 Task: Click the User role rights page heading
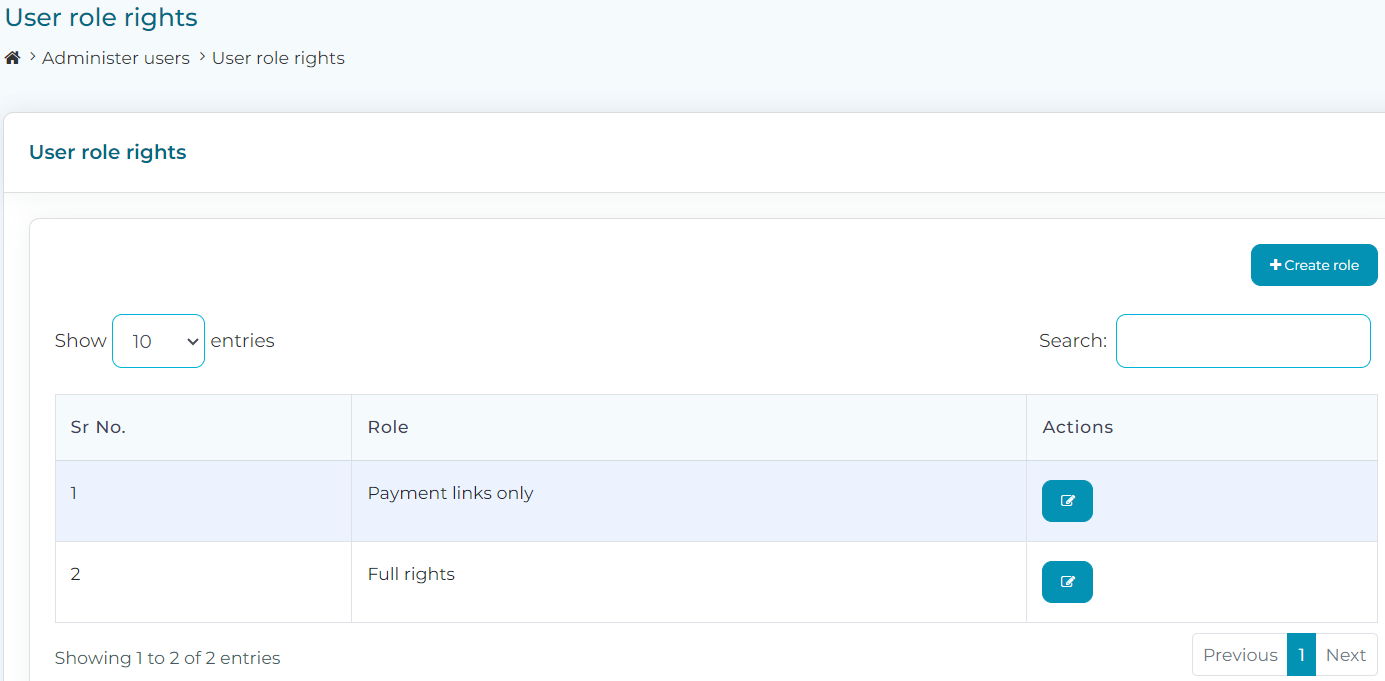[100, 17]
